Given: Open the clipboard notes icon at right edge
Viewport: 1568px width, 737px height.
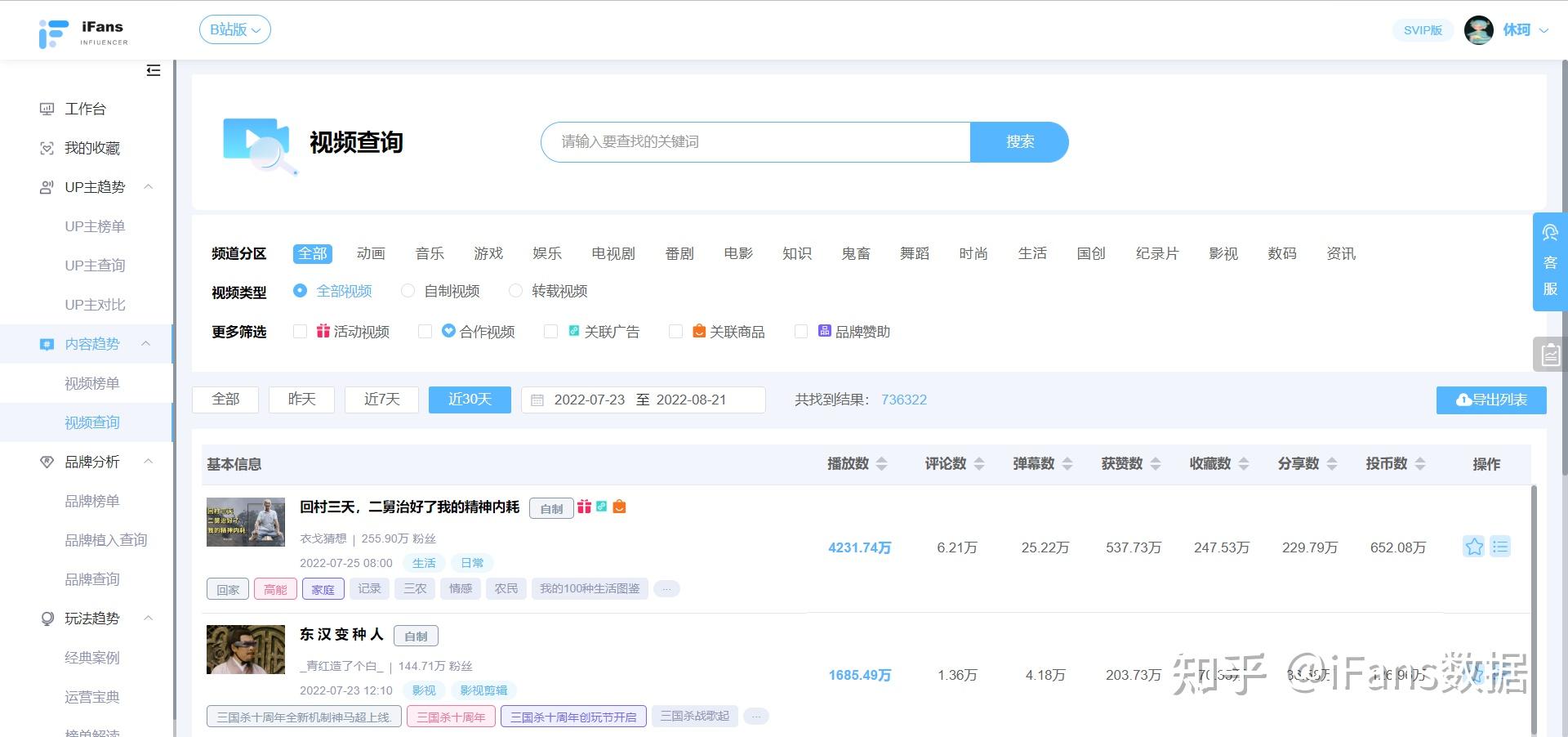Looking at the screenshot, I should tap(1550, 355).
